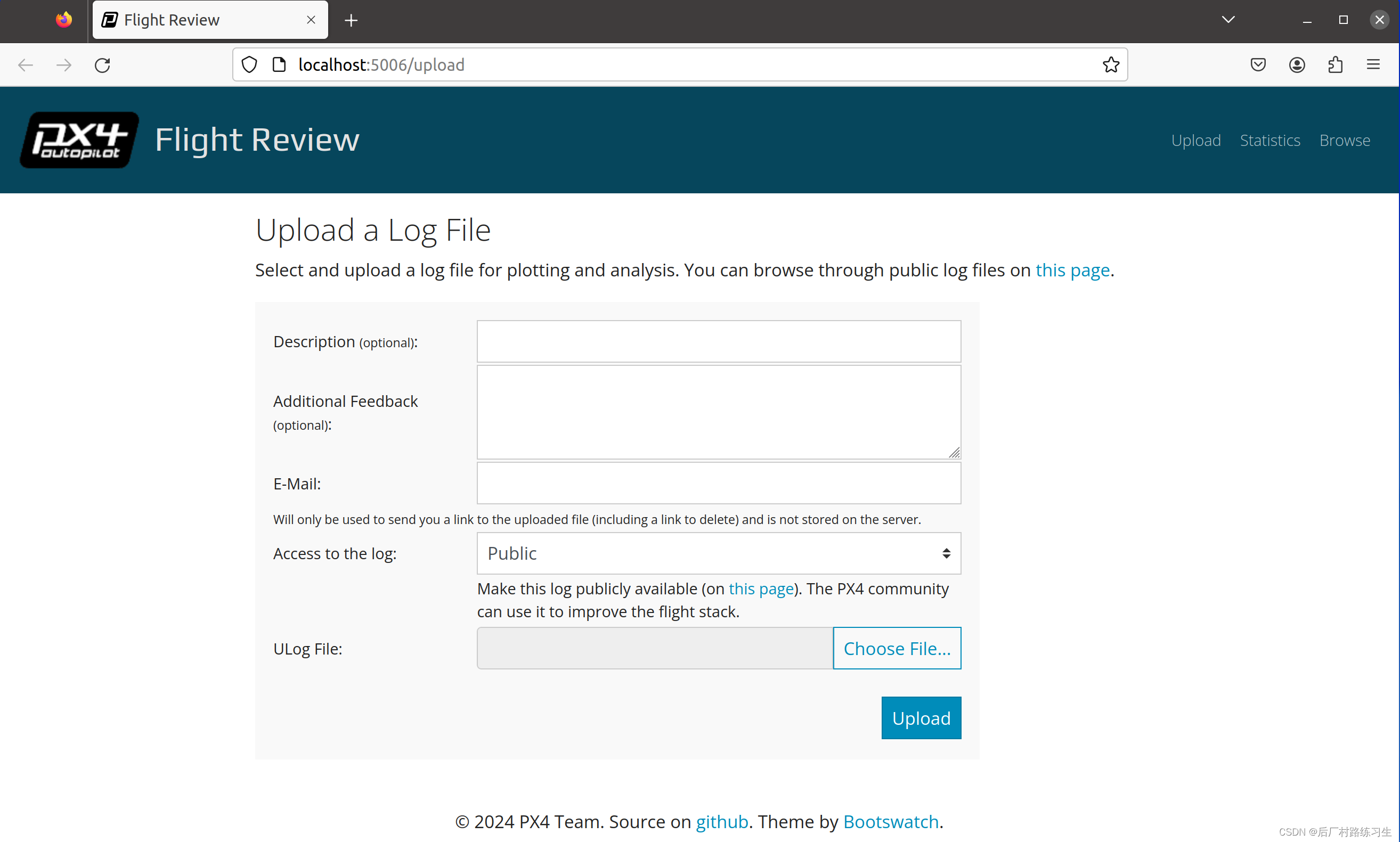This screenshot has width=1400, height=842.
Task: Click the Firefox browser icon in taskbar
Action: (63, 19)
